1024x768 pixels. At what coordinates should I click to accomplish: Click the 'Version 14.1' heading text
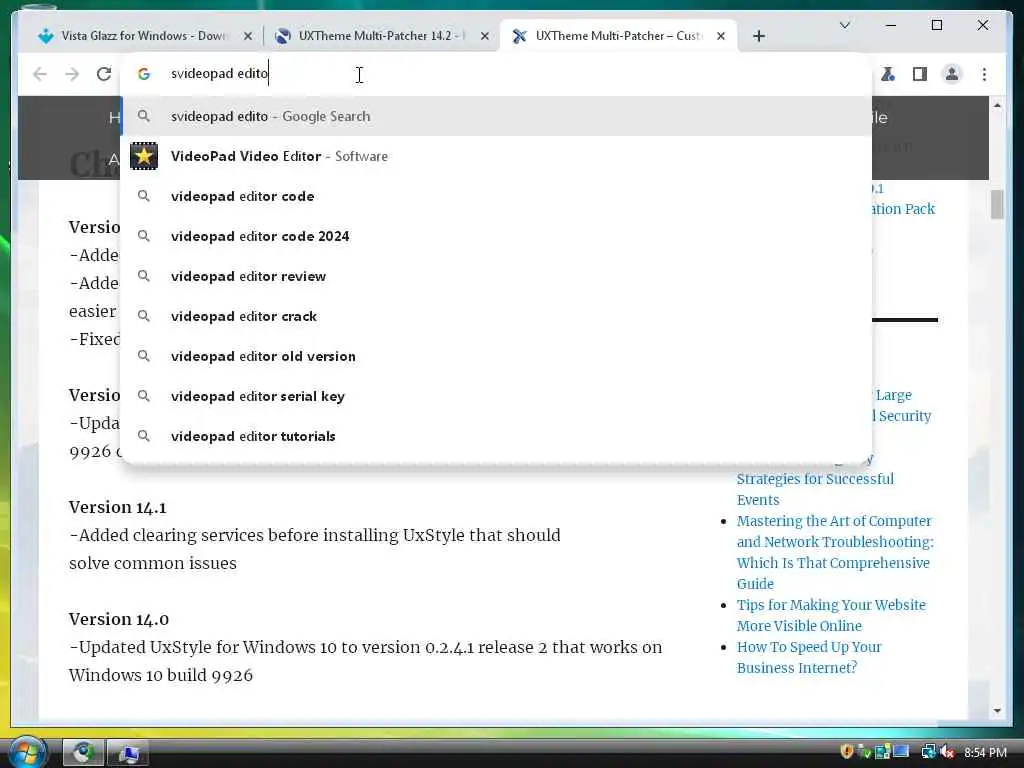point(118,507)
